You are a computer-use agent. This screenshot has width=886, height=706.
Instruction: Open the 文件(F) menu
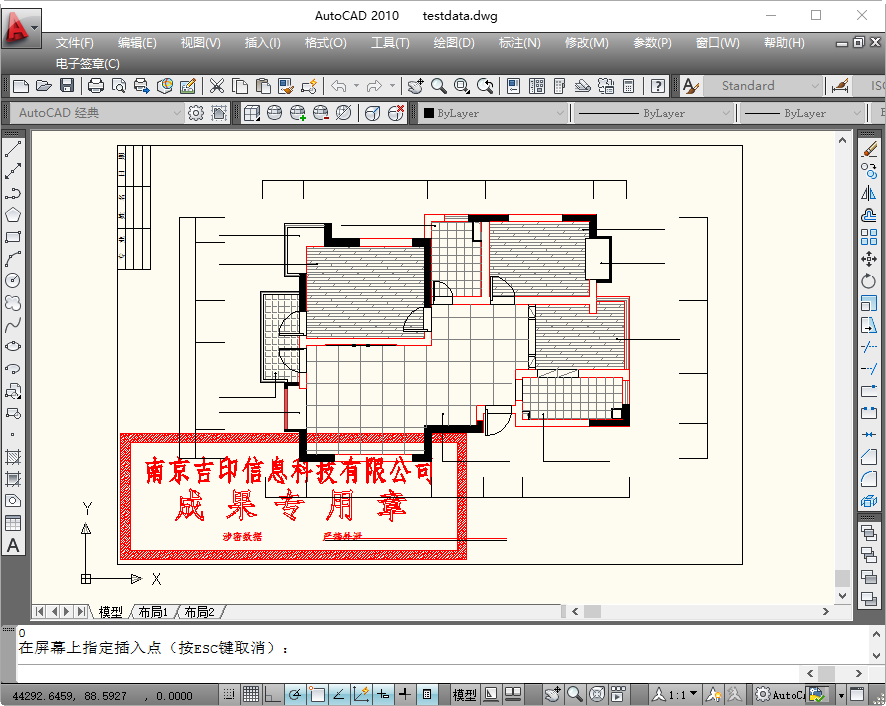click(x=75, y=43)
